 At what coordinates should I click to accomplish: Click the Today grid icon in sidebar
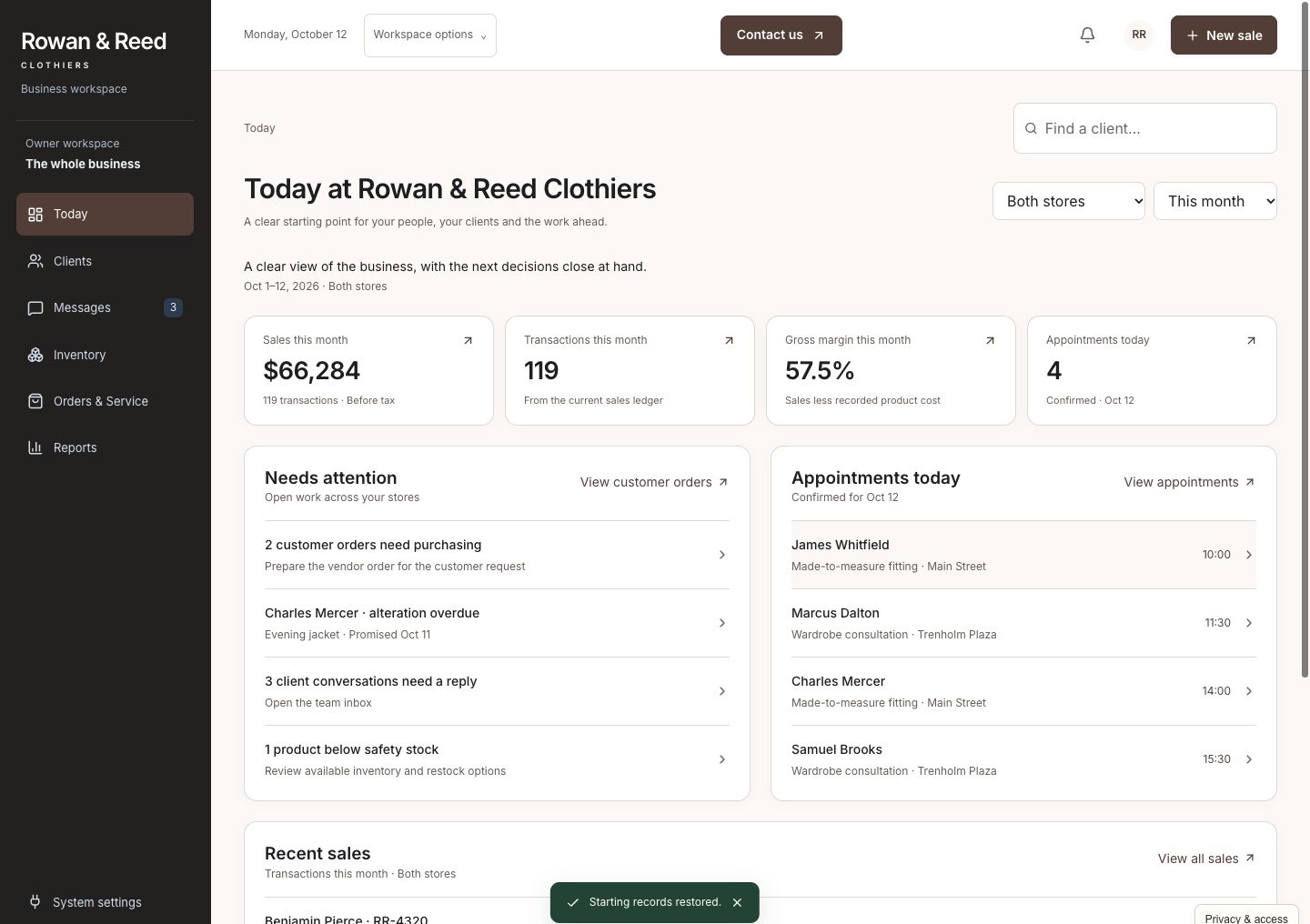35,215
